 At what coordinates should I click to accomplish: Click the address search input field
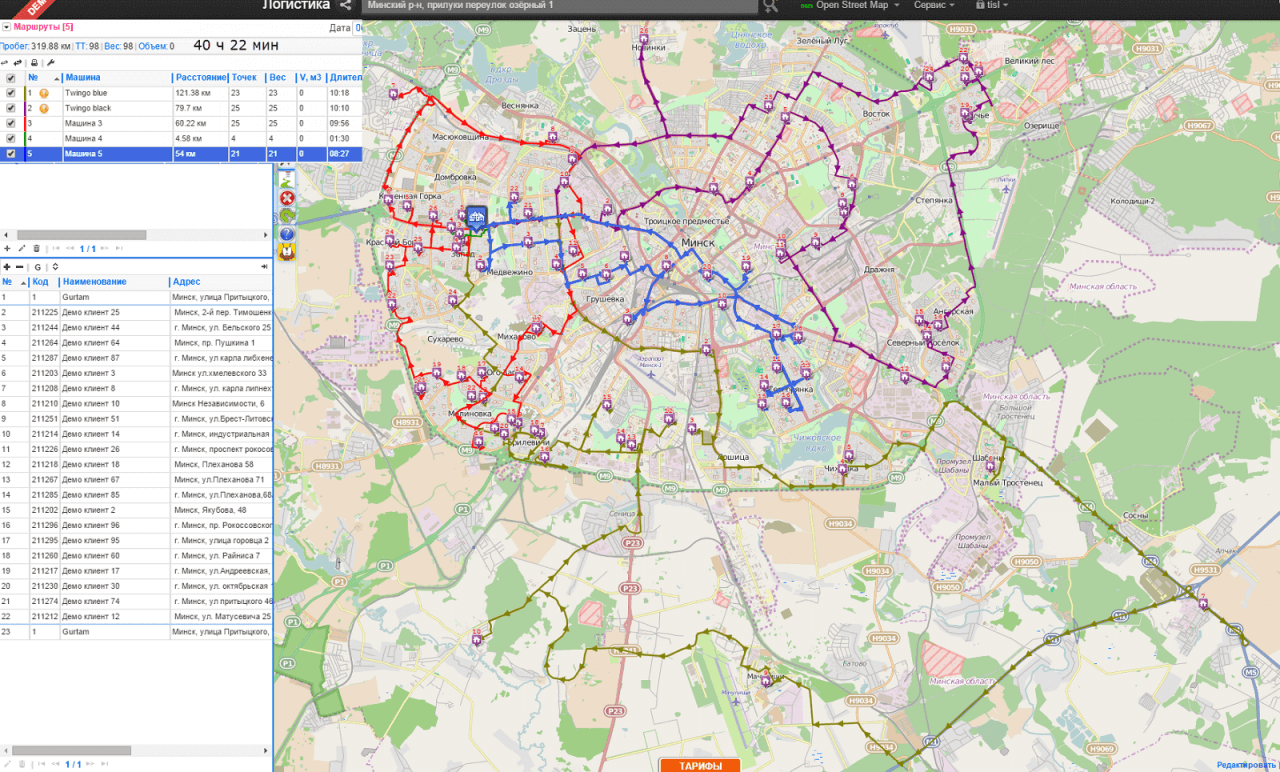click(558, 6)
